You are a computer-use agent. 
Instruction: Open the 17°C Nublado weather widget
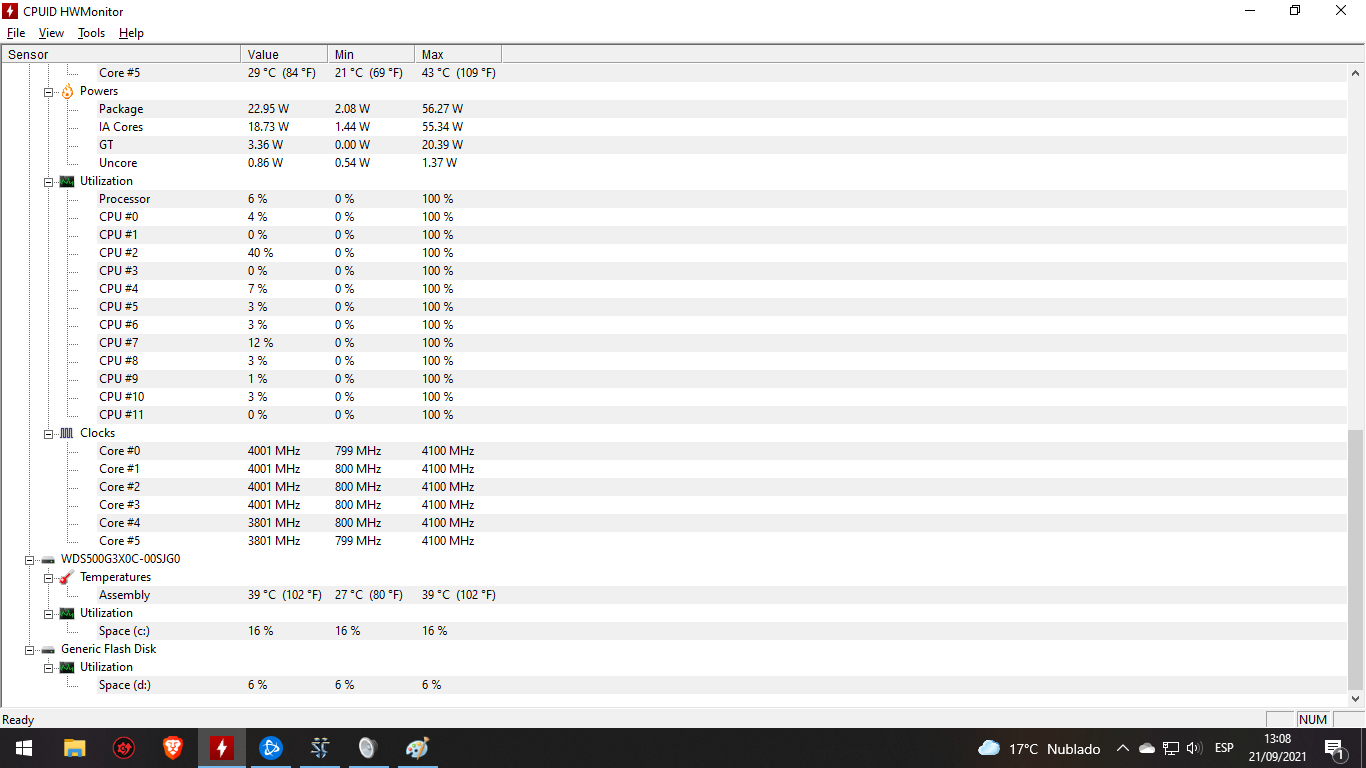pos(1039,748)
